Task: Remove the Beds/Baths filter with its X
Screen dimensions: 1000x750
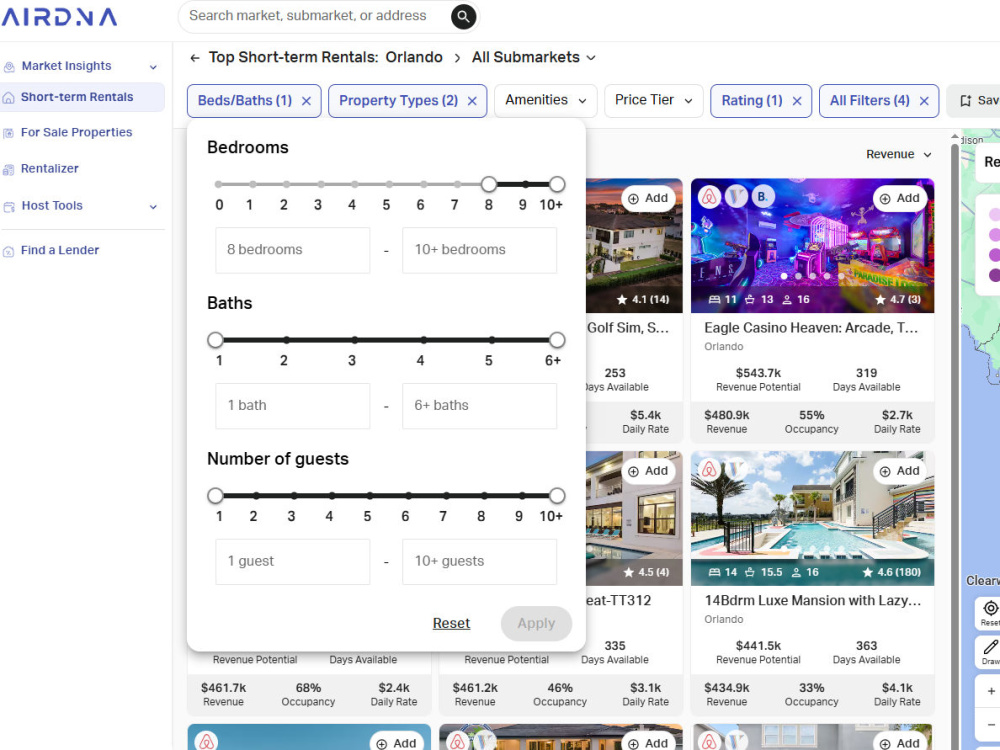Action: 306,101
